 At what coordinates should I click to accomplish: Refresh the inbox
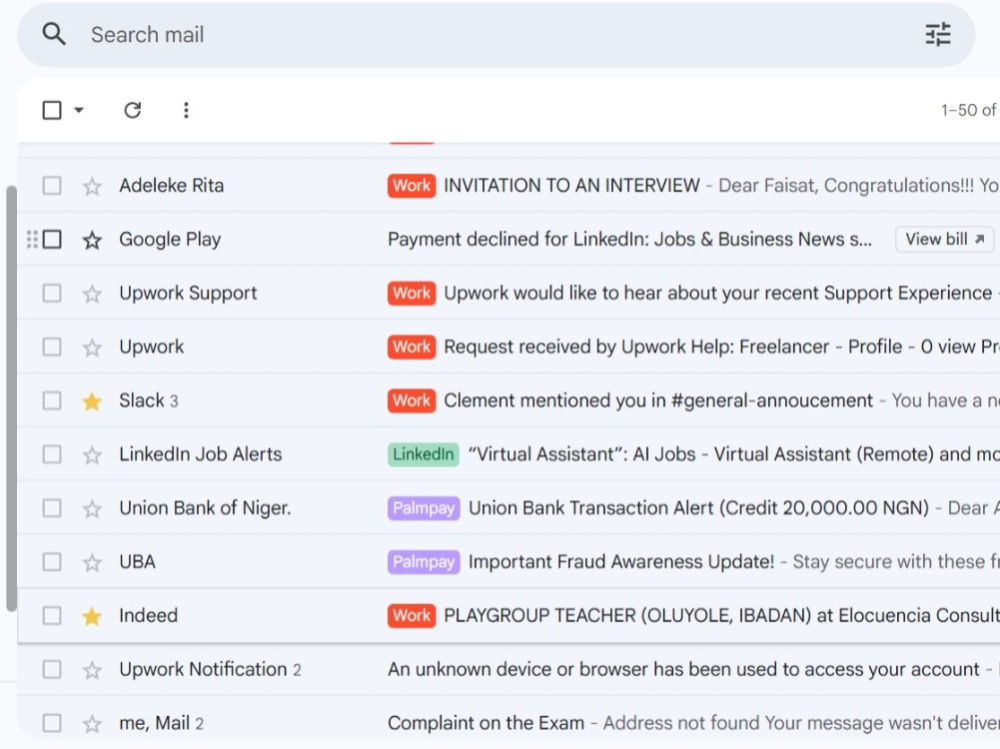pos(132,110)
